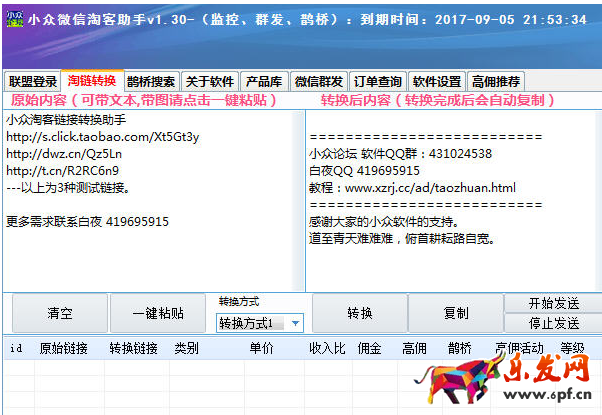Image resolution: width=602 pixels, height=415 pixels.
Task: Expand the 转换方式 dropdown
Action: tap(296, 323)
